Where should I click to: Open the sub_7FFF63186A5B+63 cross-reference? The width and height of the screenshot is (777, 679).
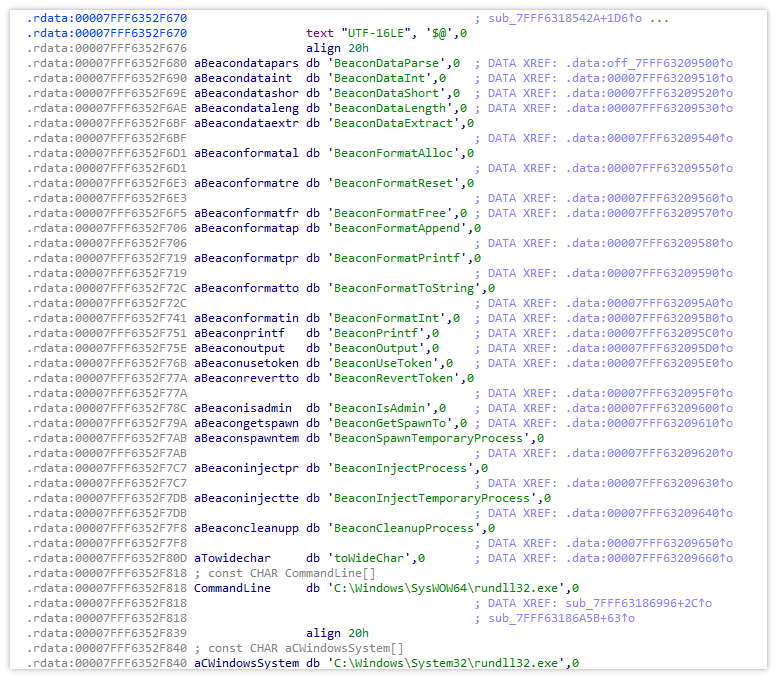click(563, 618)
